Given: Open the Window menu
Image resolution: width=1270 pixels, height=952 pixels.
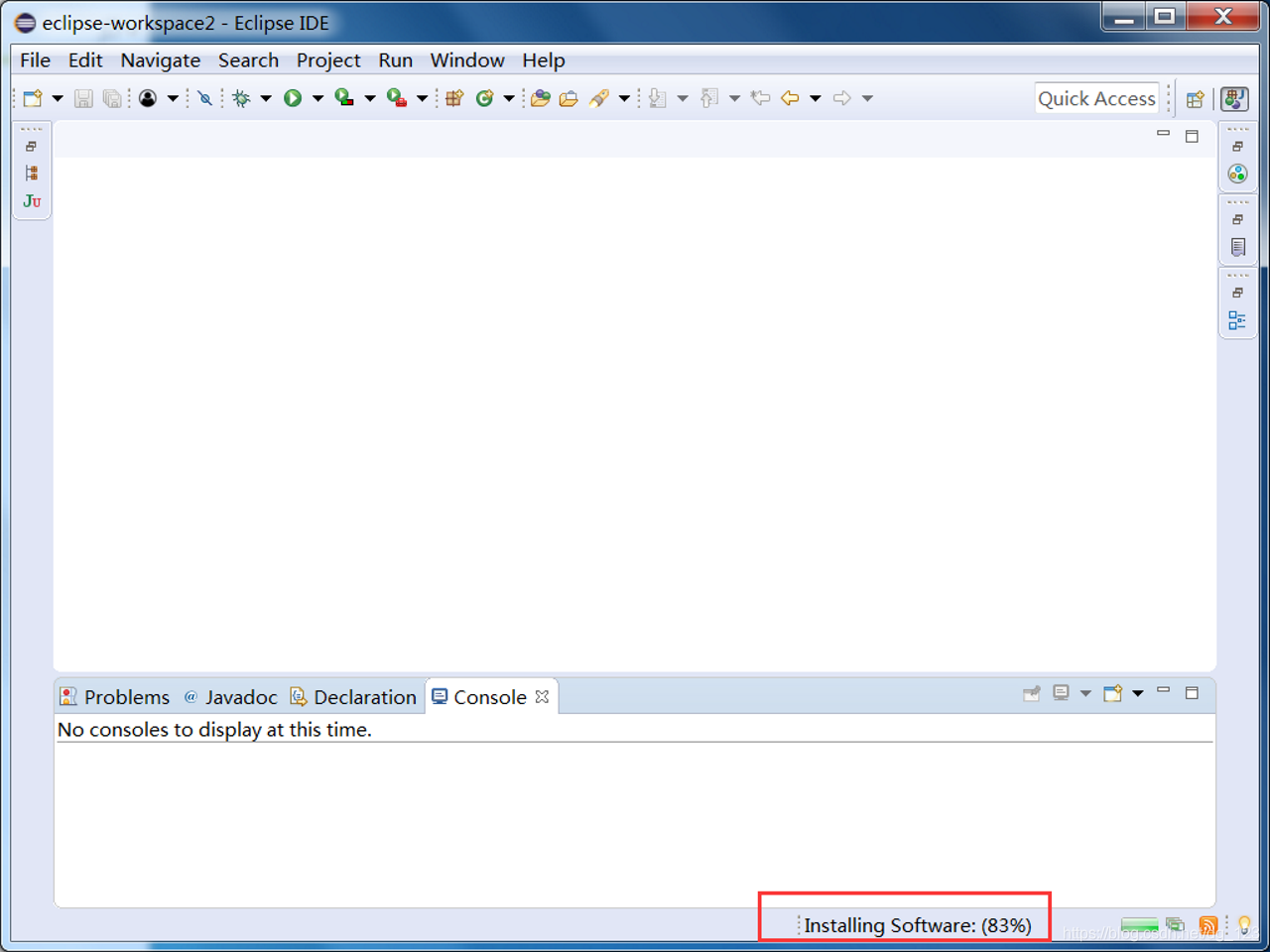Looking at the screenshot, I should coord(467,60).
